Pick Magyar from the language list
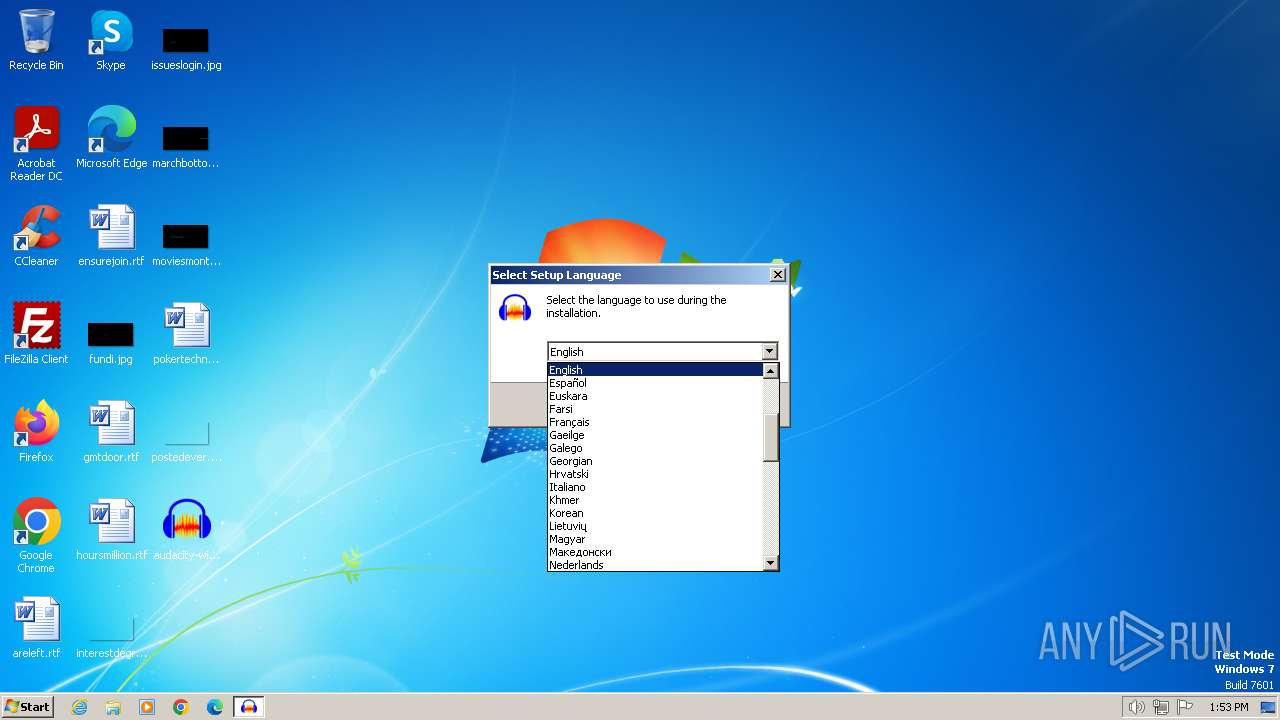Image resolution: width=1280 pixels, height=720 pixels. tap(655, 539)
